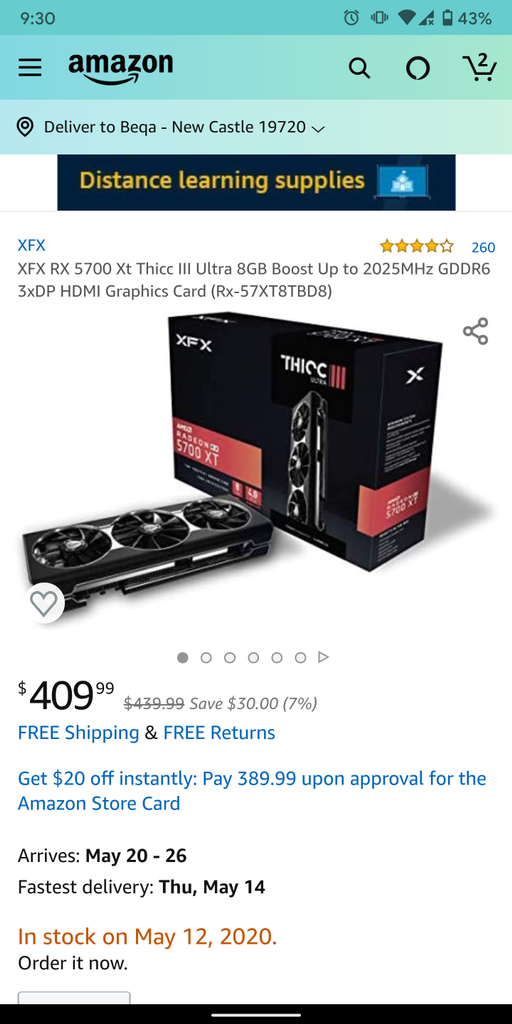This screenshot has height=1024, width=512.
Task: Tap the Amazon logo
Action: point(121,68)
